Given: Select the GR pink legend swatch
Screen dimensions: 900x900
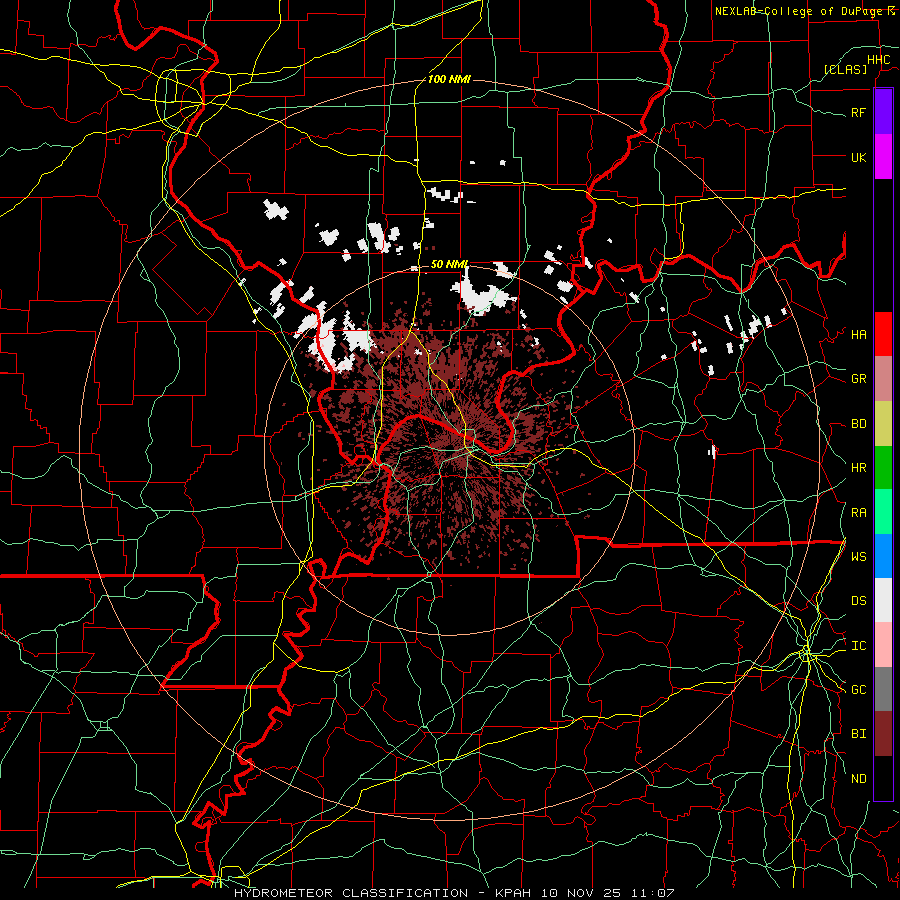Looking at the screenshot, I should pyautogui.click(x=883, y=379).
